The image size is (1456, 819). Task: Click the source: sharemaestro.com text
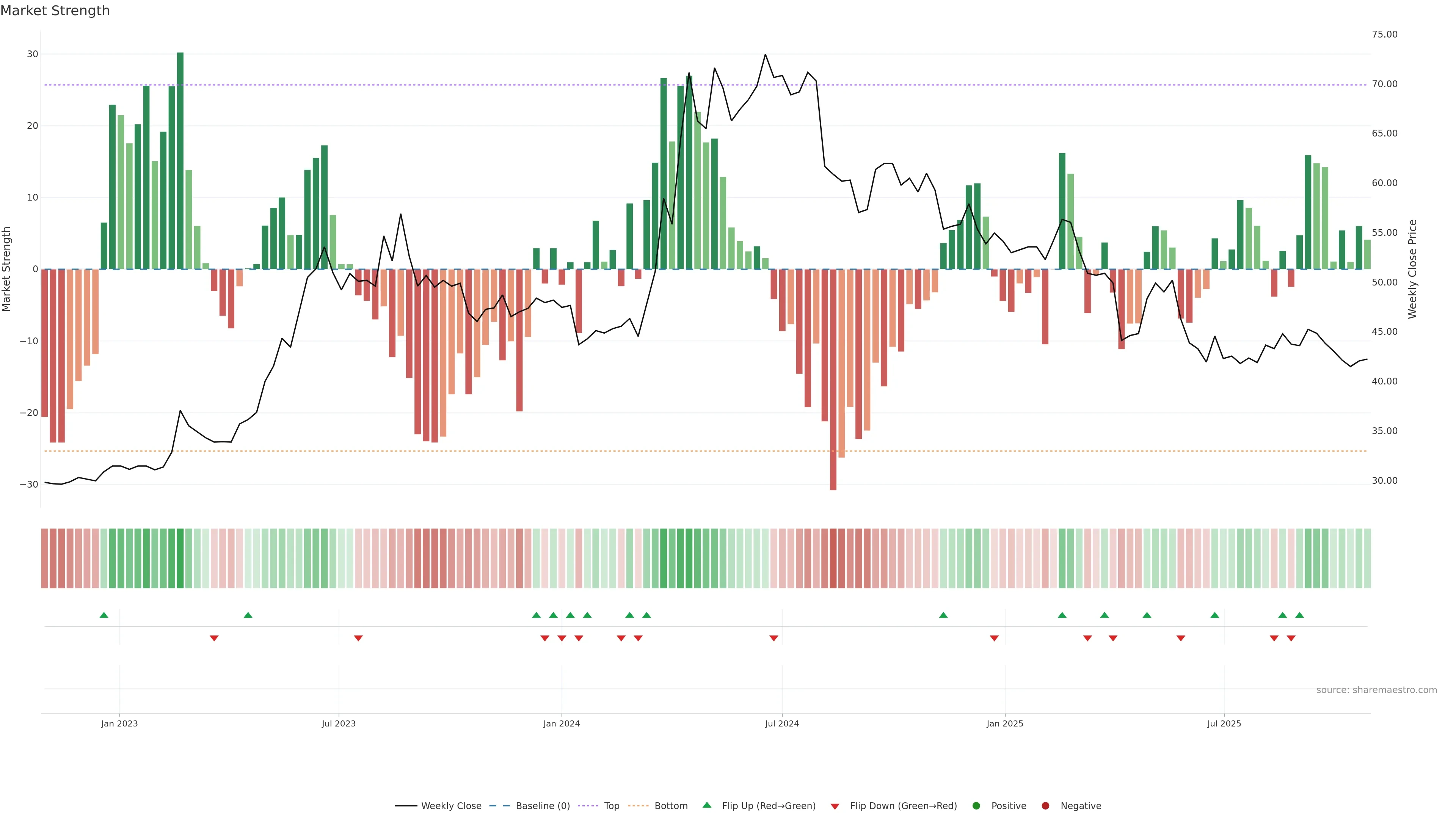pos(1376,690)
